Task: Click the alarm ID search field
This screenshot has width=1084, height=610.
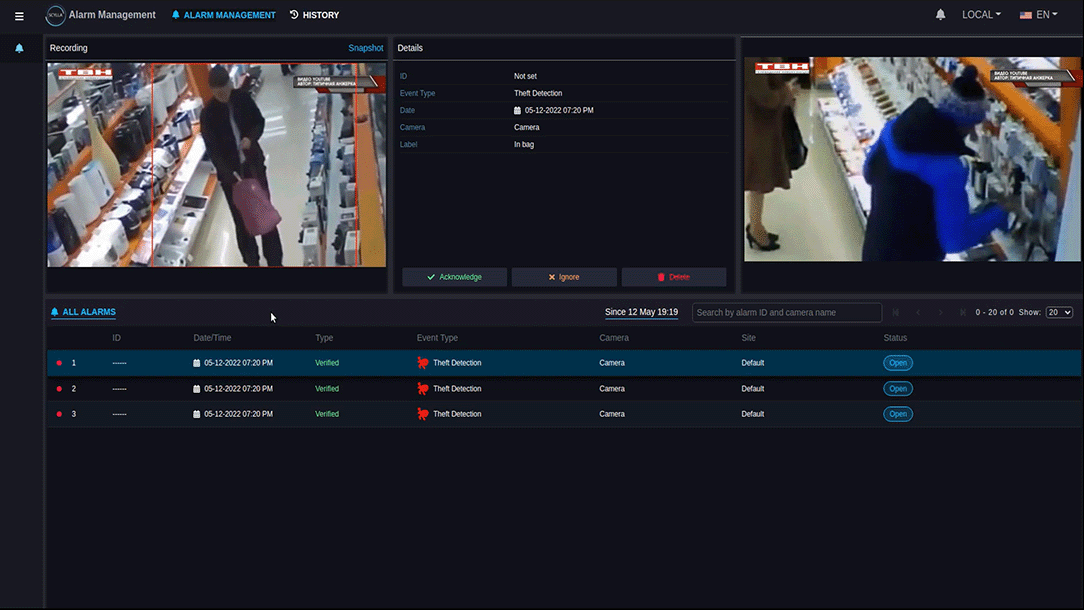Action: [x=786, y=313]
